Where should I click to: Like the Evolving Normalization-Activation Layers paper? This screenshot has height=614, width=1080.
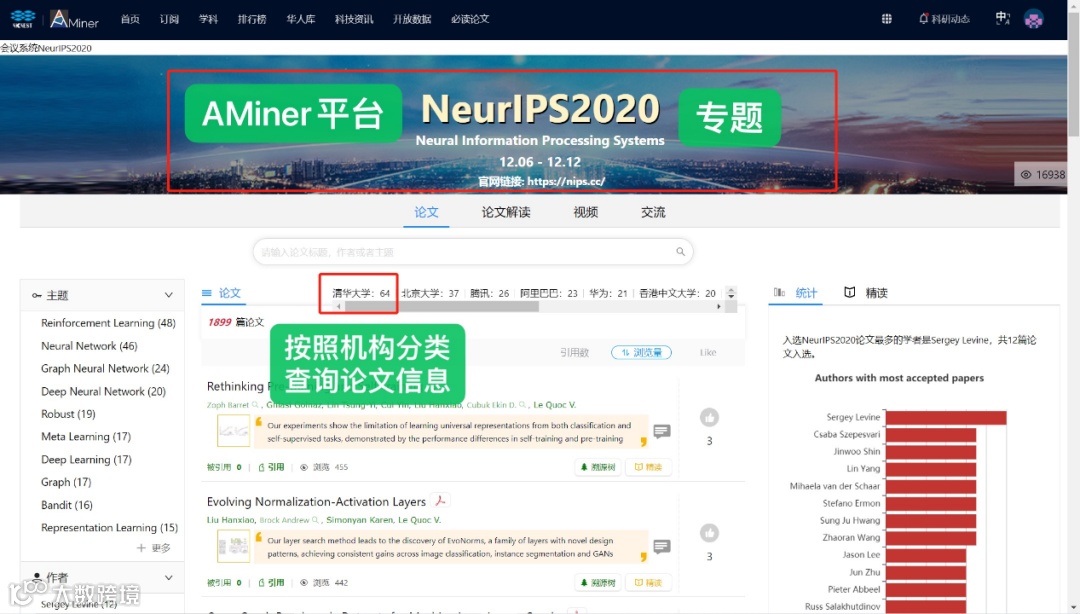point(709,533)
